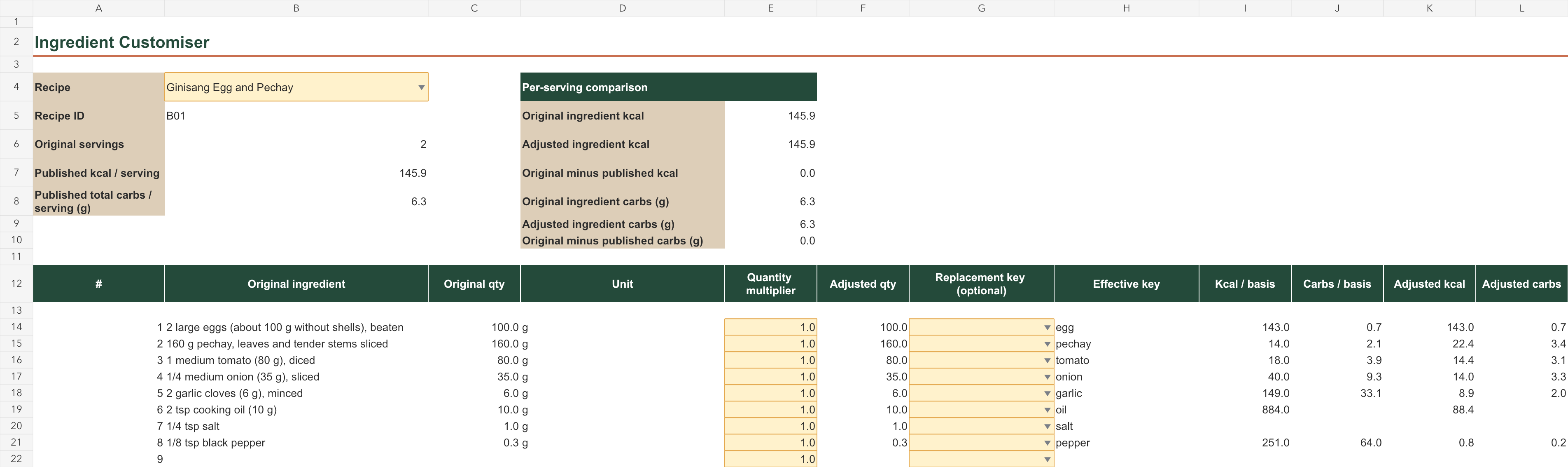Select quantity multiplier cell for cooking oil row
1568x467 pixels.
tap(770, 410)
